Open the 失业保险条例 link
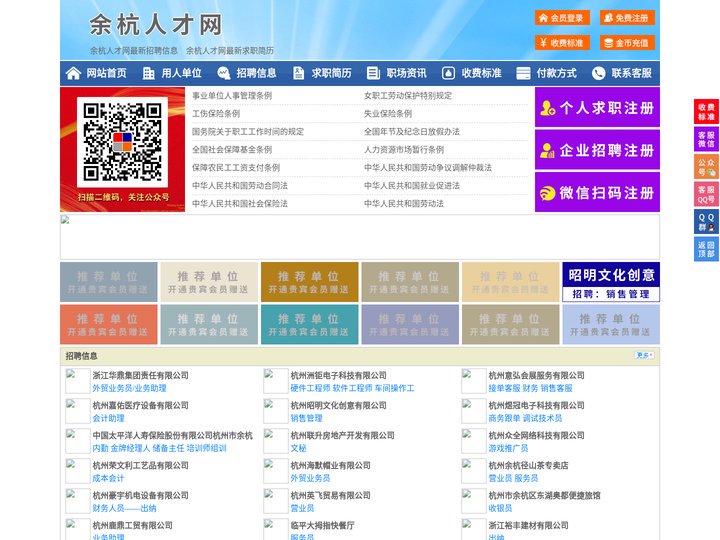The image size is (720, 540). [388, 113]
